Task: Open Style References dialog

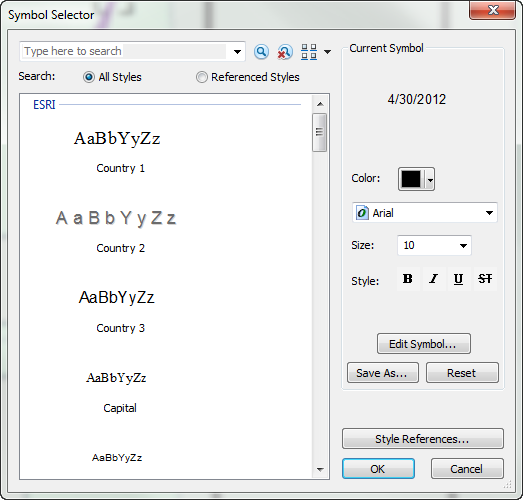Action: coord(423,439)
